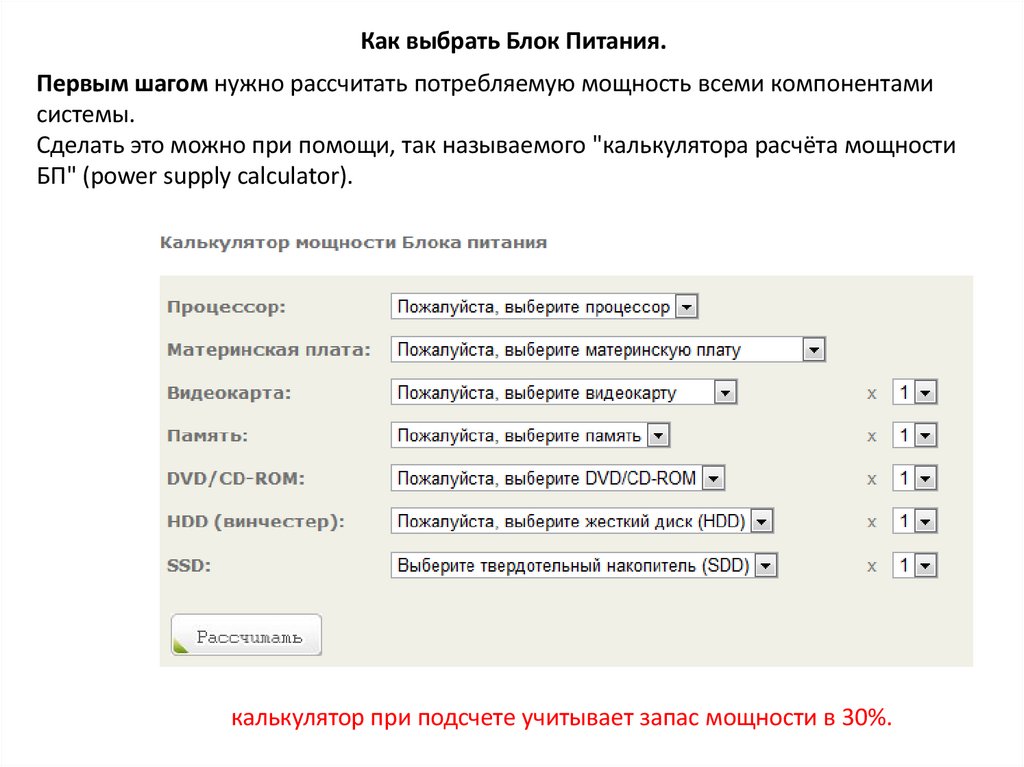Image resolution: width=1024 pixels, height=767 pixels.
Task: Open the video card selection dropdown
Action: [x=563, y=393]
